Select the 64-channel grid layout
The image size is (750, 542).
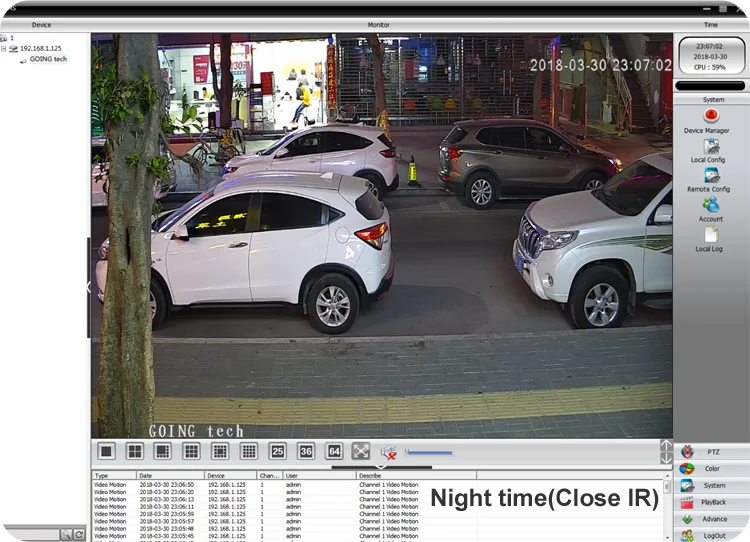(x=334, y=451)
